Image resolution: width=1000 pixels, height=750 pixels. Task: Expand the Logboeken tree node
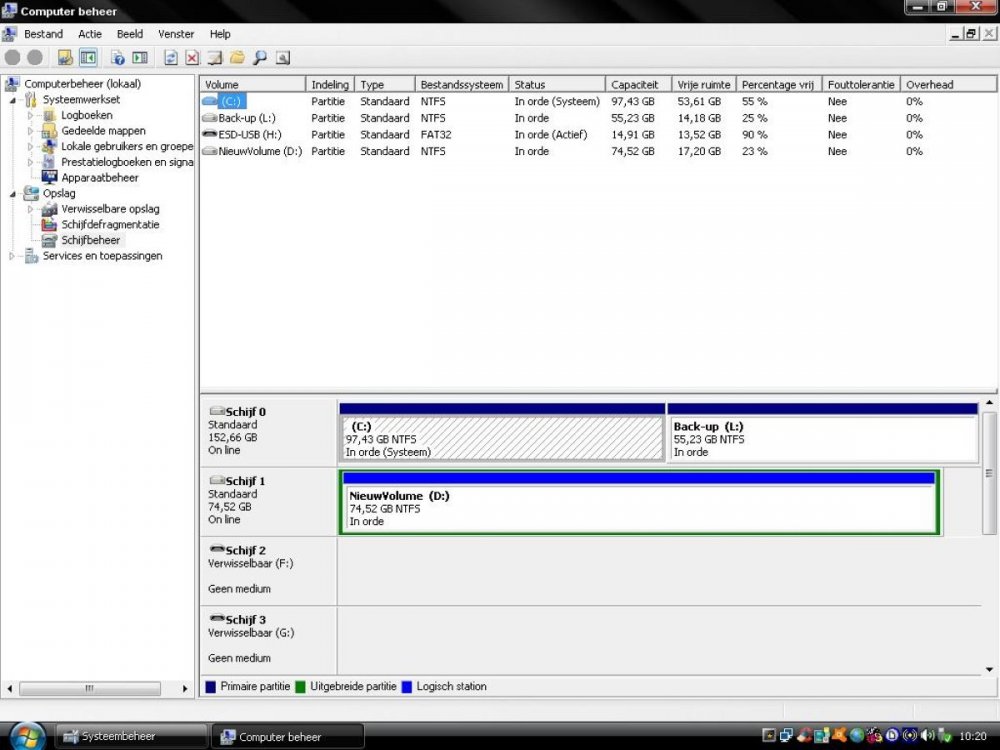pos(32,116)
